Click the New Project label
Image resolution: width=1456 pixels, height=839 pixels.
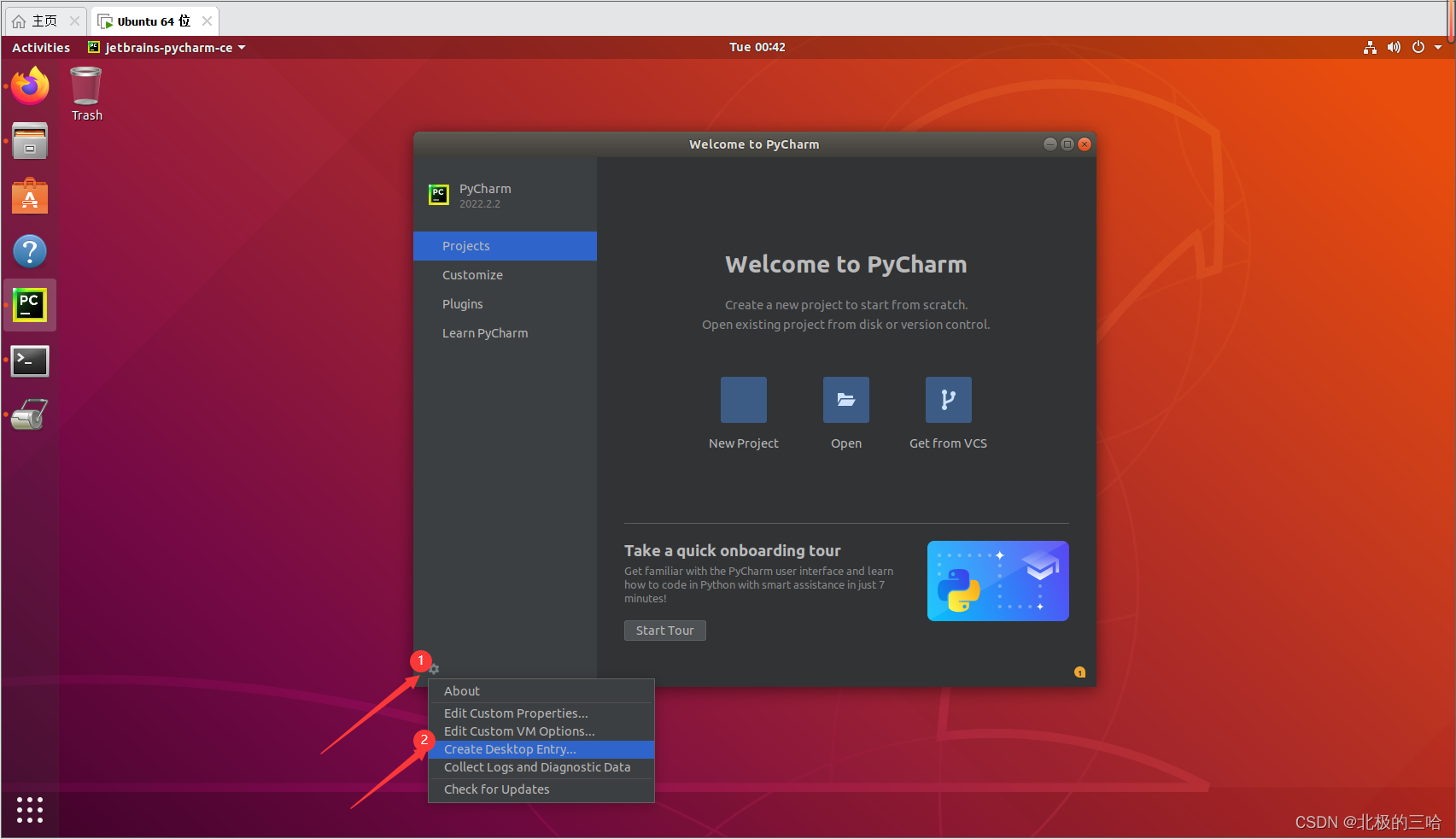[x=744, y=443]
